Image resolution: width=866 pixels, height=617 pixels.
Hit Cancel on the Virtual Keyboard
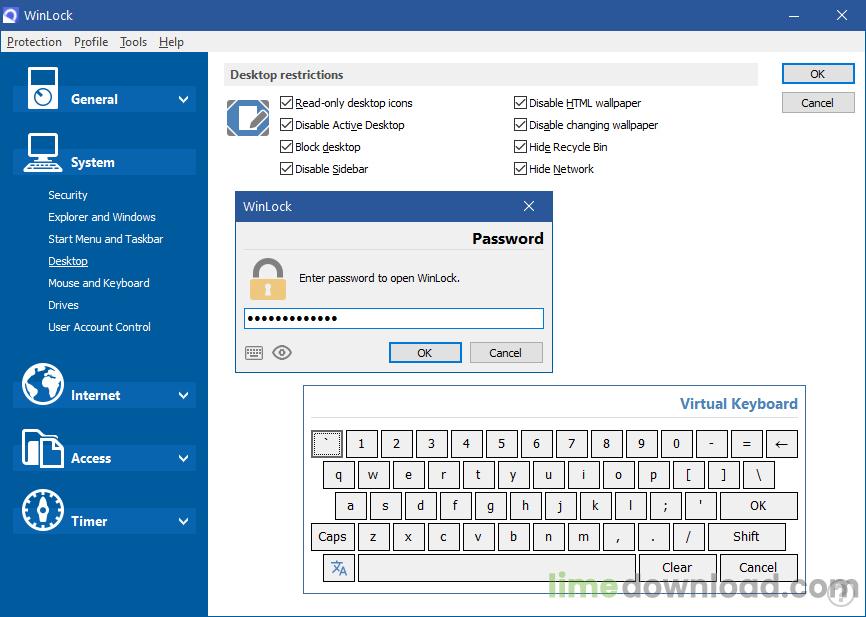pos(758,568)
